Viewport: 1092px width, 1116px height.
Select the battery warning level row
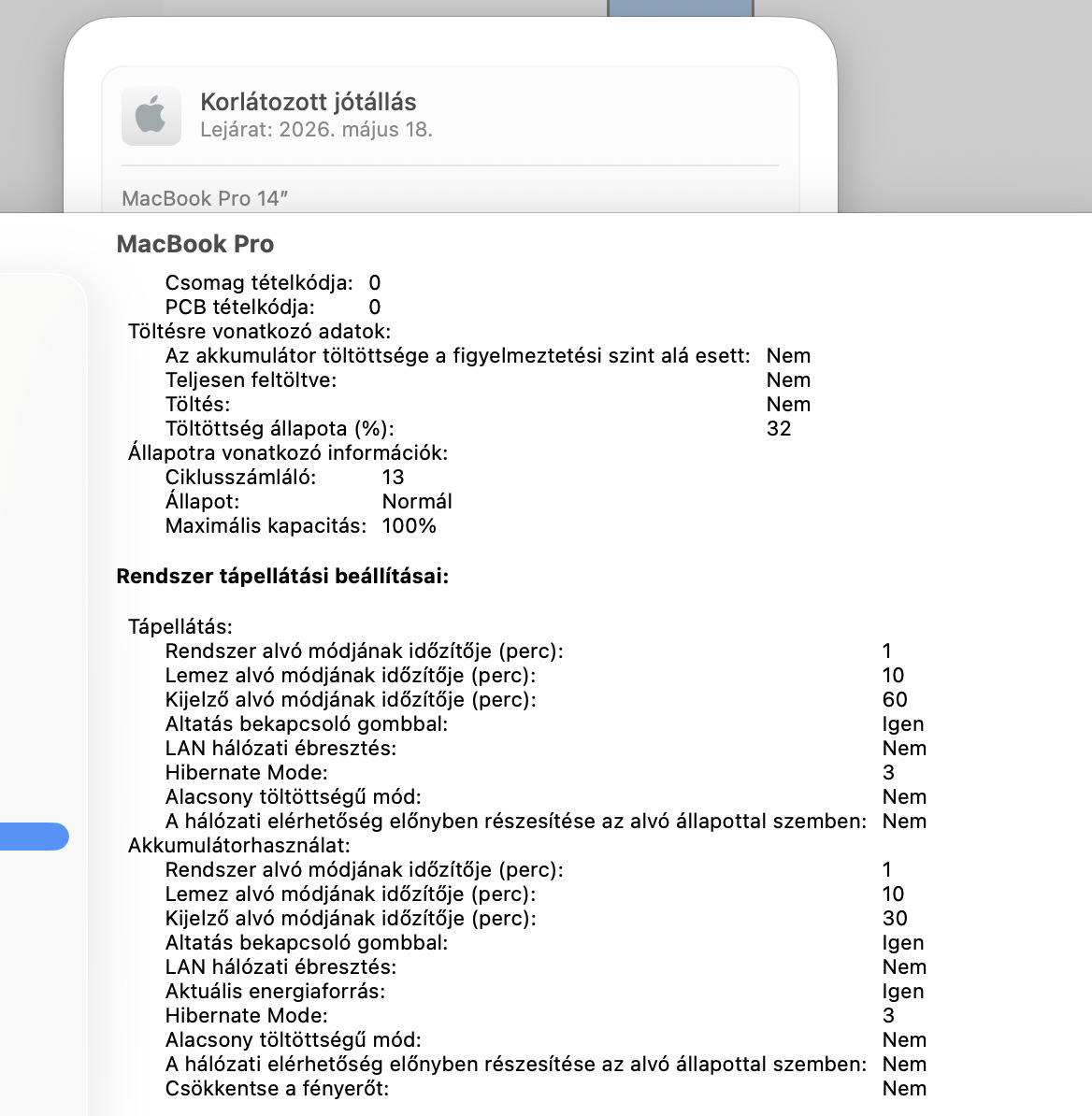[x=488, y=355]
